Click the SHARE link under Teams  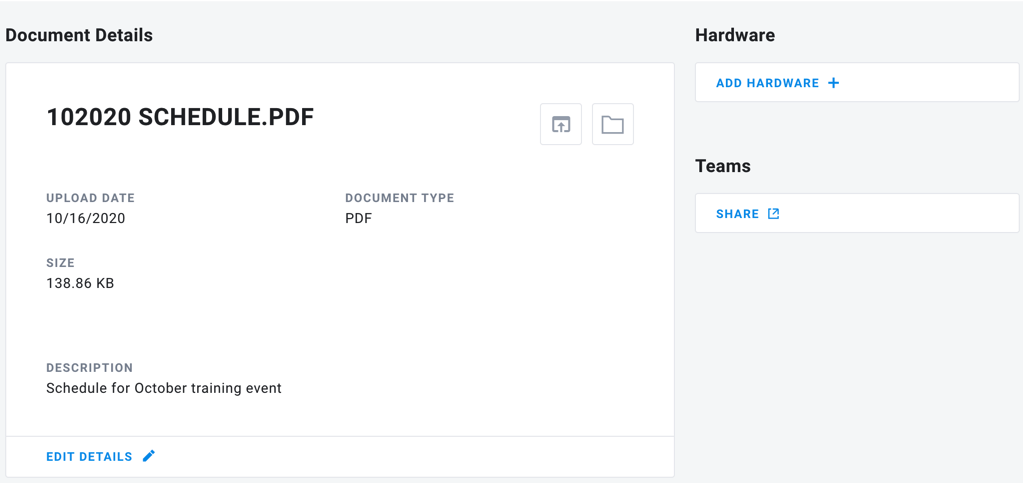[737, 213]
